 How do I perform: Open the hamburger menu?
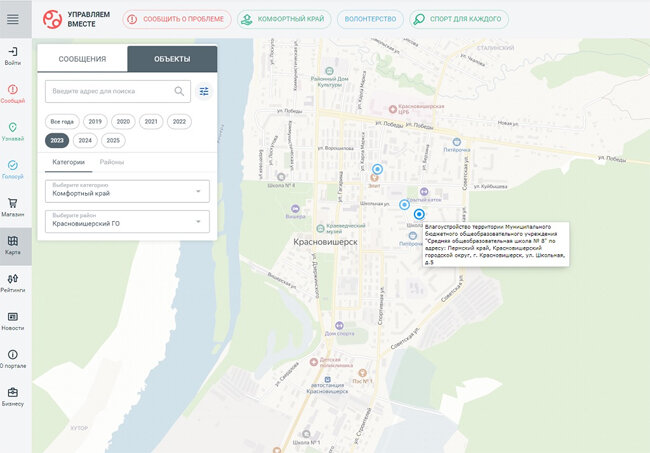click(13, 19)
